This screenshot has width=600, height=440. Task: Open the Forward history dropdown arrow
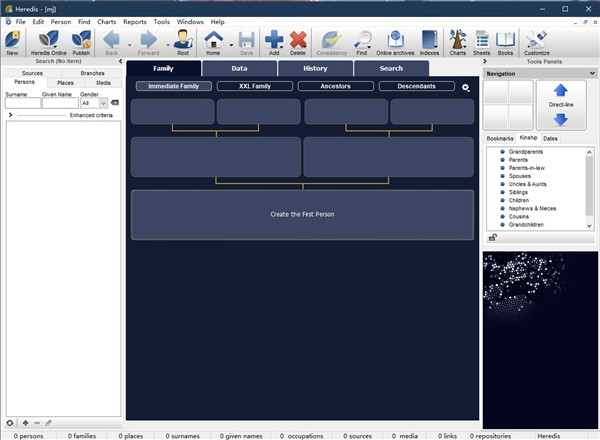(x=168, y=45)
